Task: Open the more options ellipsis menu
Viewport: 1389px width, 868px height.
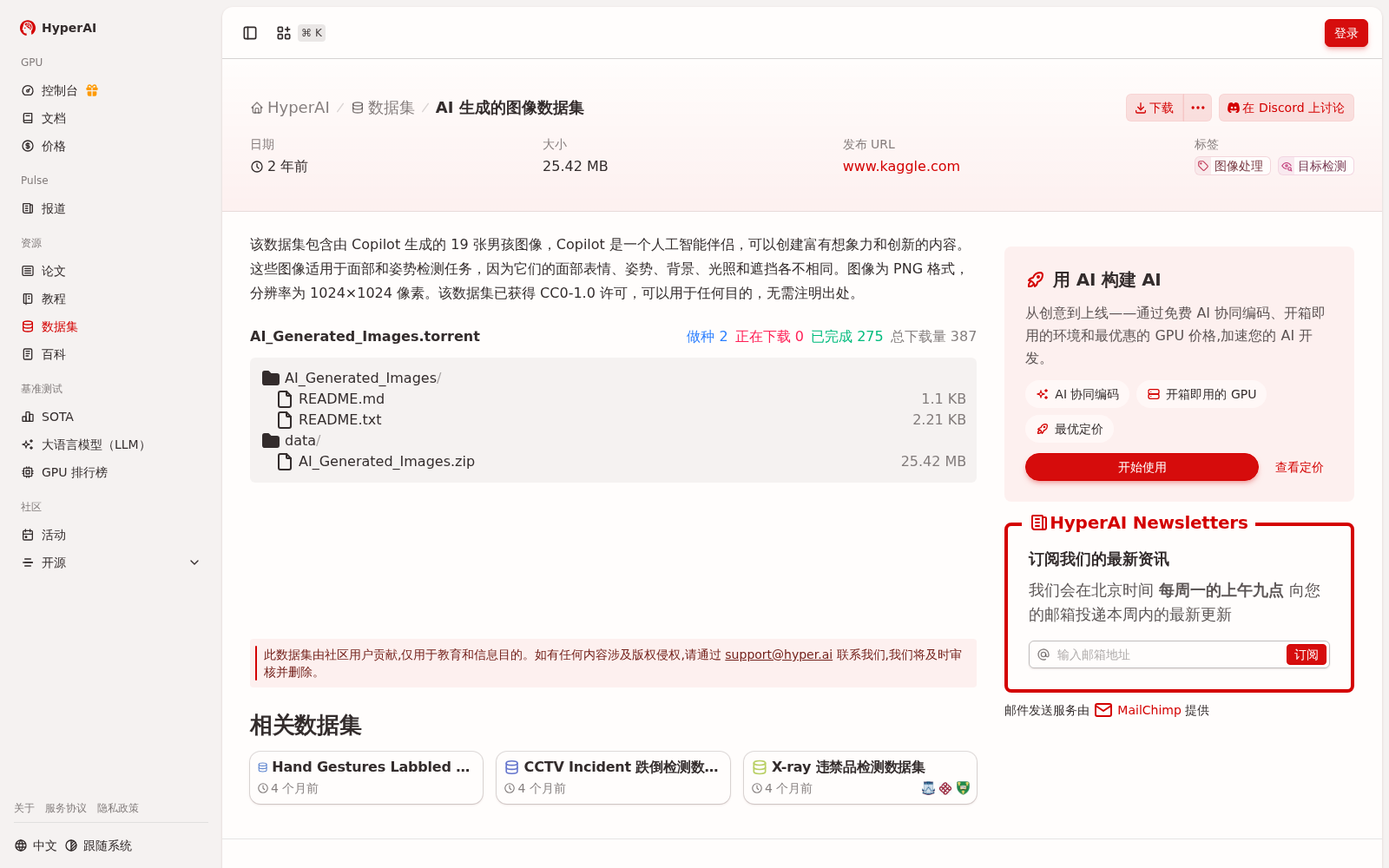Action: (x=1198, y=108)
